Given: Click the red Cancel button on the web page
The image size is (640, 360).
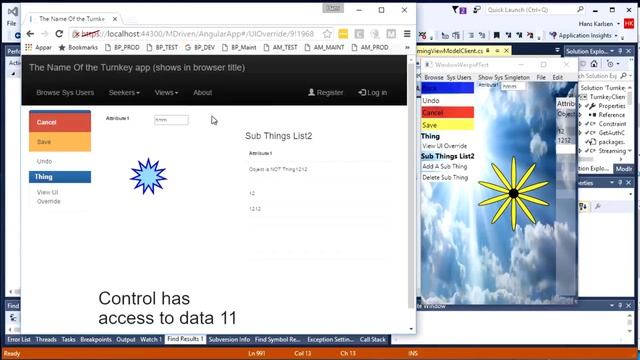Looking at the screenshot, I should coord(60,122).
